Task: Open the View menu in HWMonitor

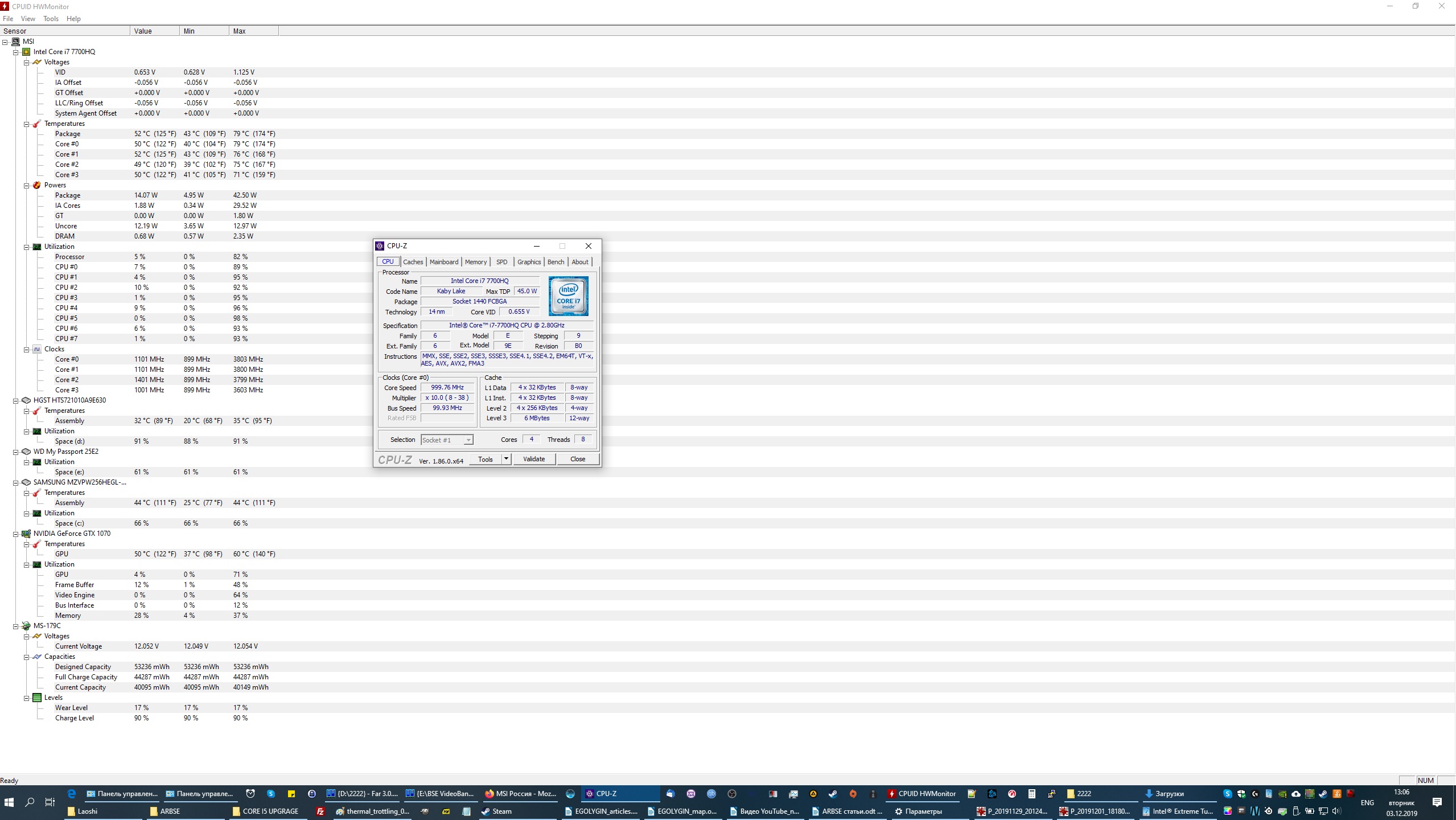Action: coord(28,18)
